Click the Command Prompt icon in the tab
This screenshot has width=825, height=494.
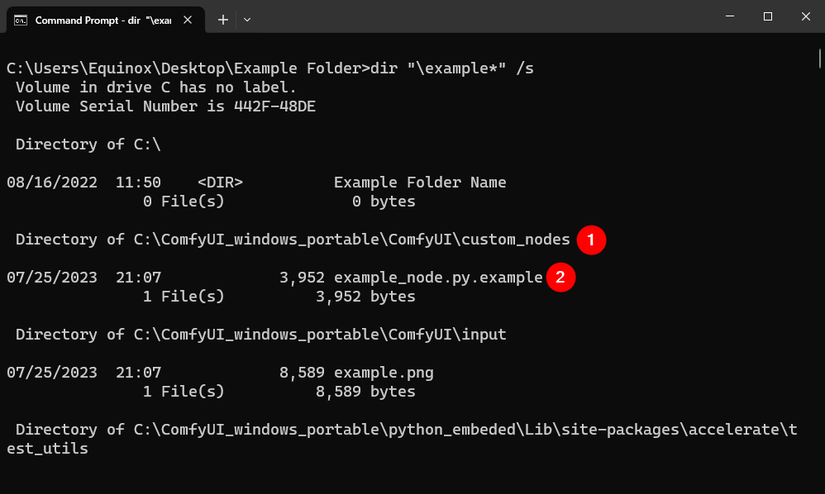(20, 19)
